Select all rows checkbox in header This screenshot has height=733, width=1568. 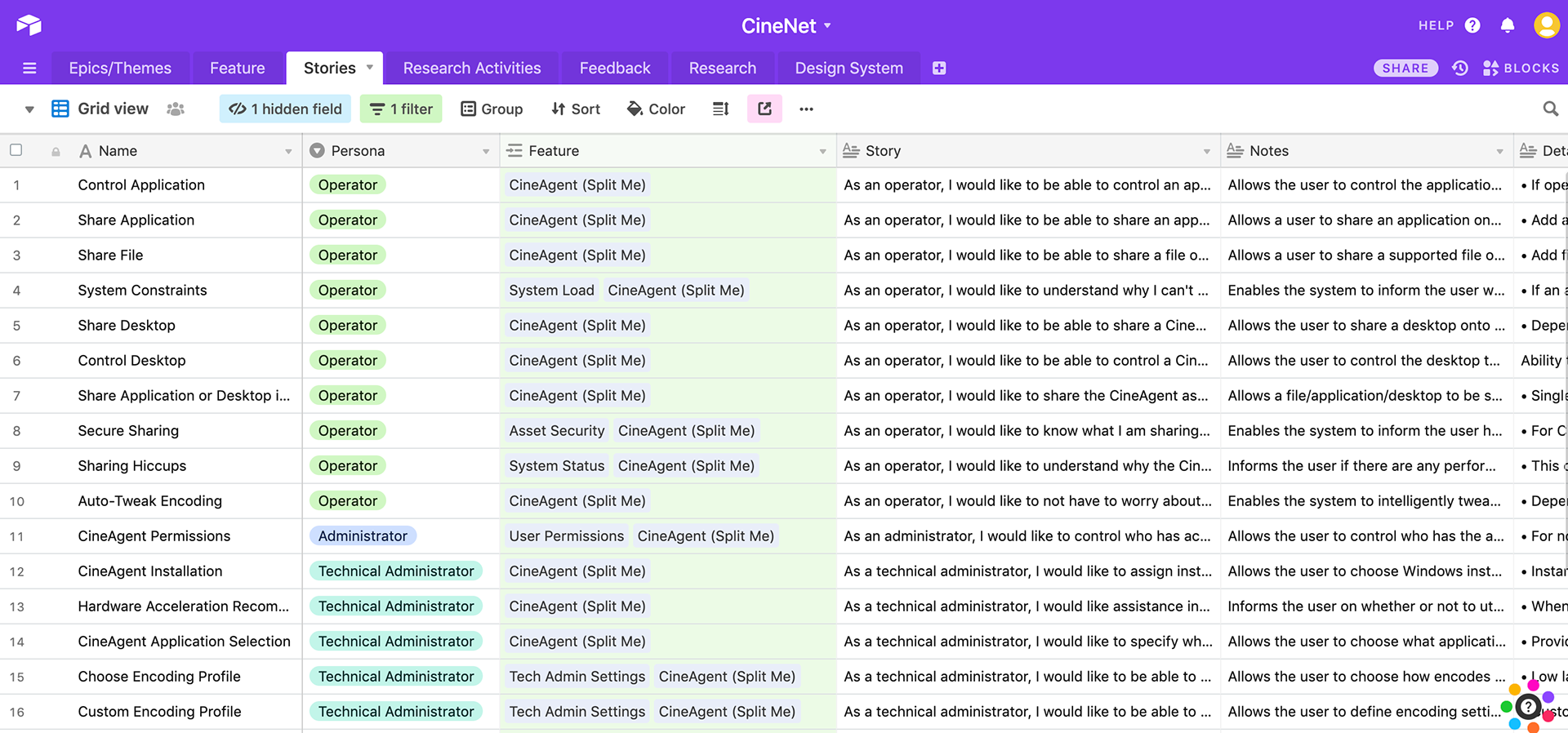pos(16,150)
